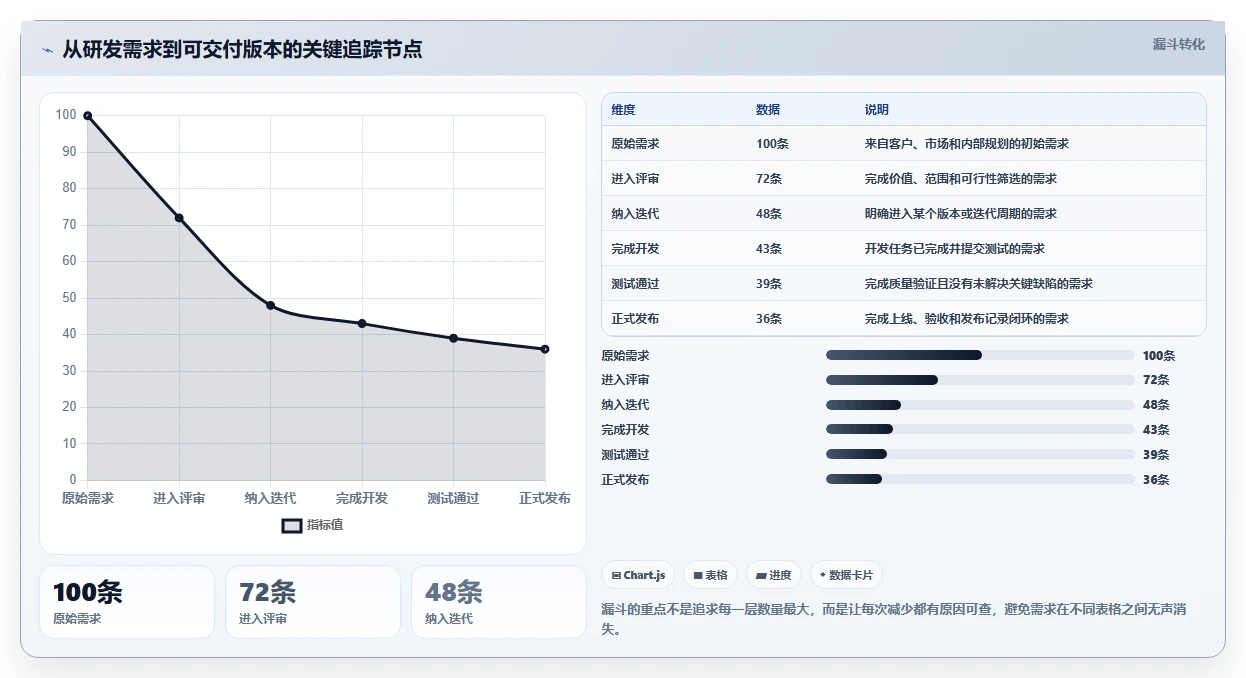Open the 100条 原始需求 data card
The image size is (1246, 678).
coord(127,602)
